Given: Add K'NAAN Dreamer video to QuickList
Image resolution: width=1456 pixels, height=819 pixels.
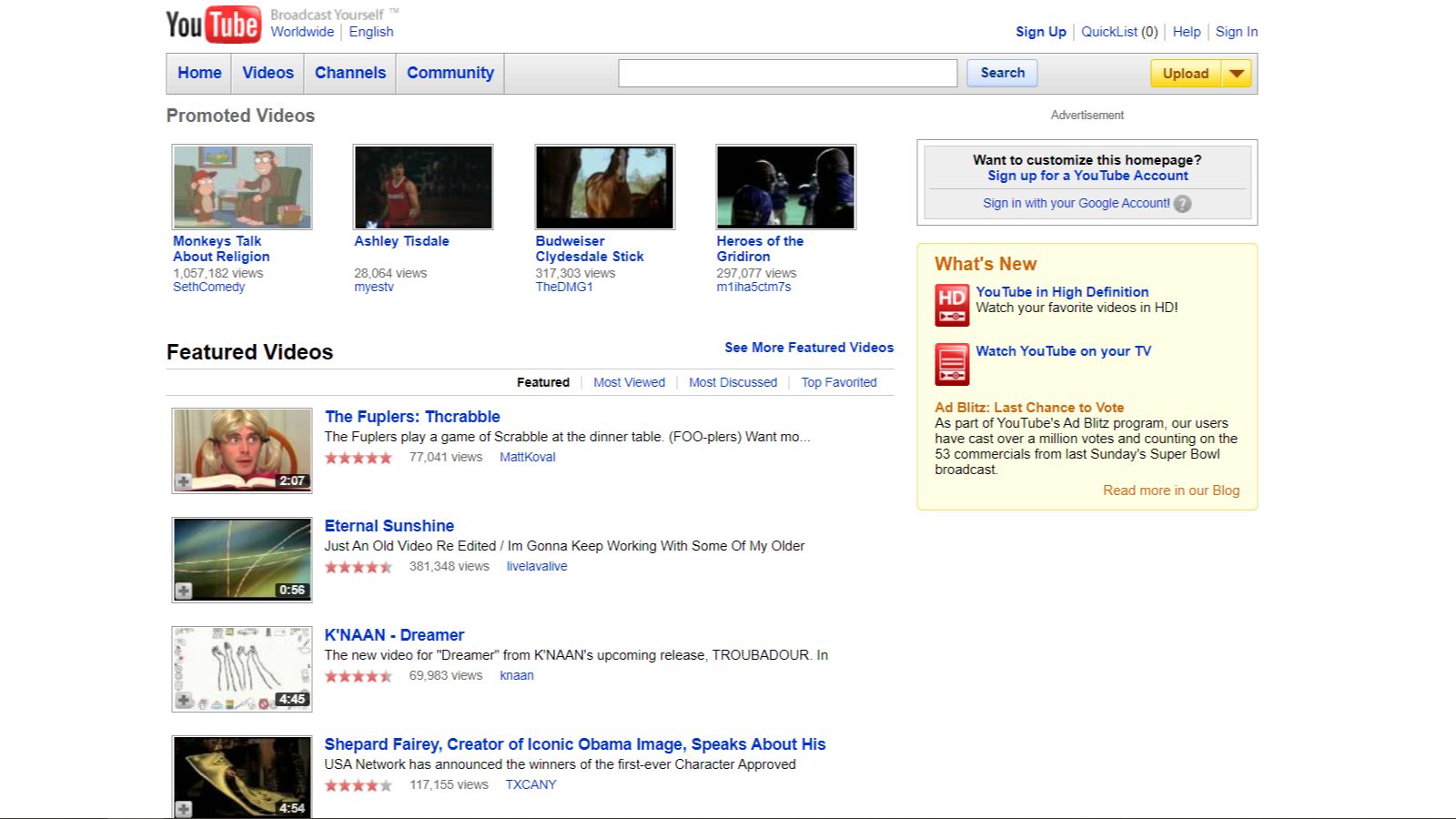Looking at the screenshot, I should click(184, 700).
